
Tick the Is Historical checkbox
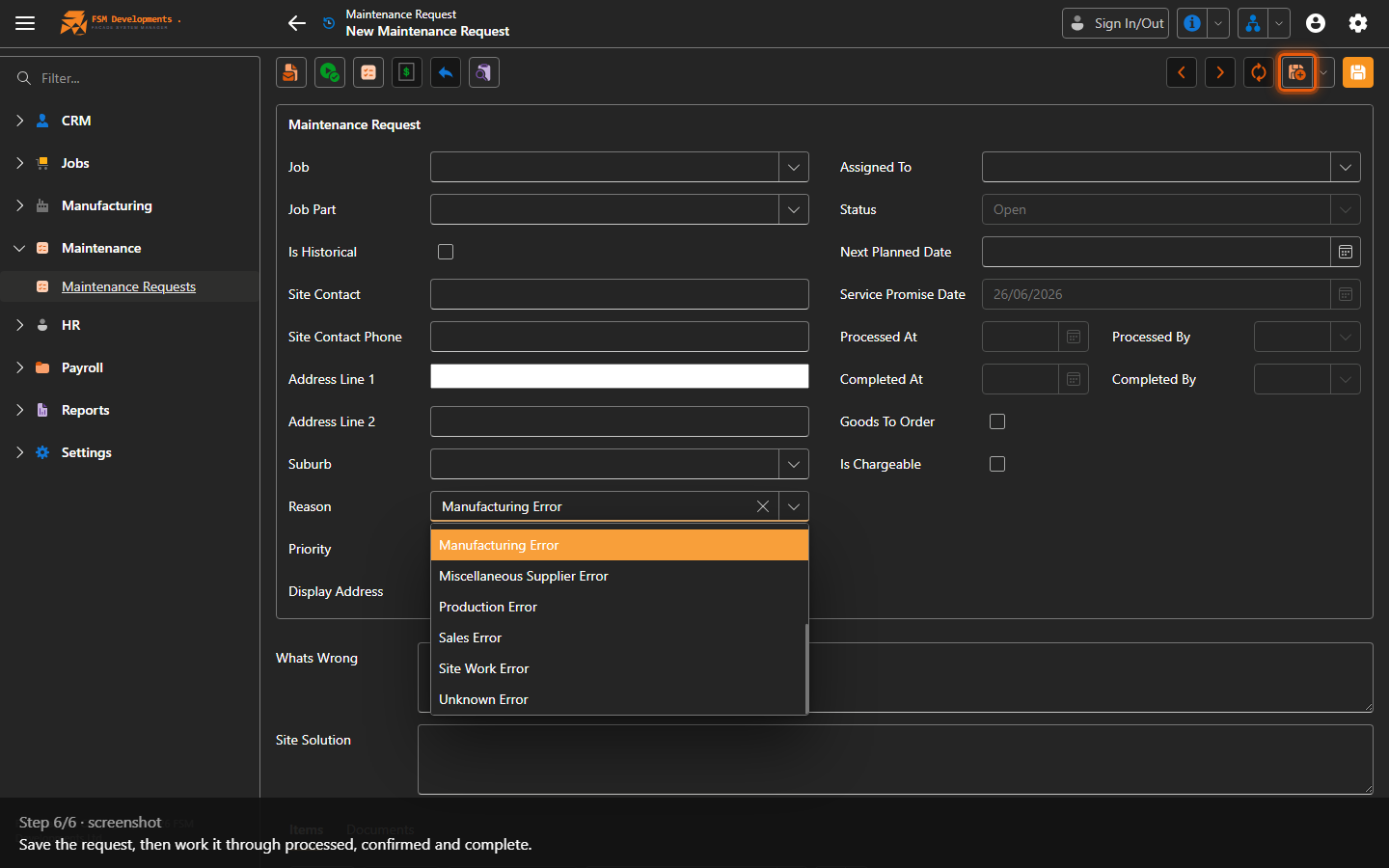tap(446, 252)
